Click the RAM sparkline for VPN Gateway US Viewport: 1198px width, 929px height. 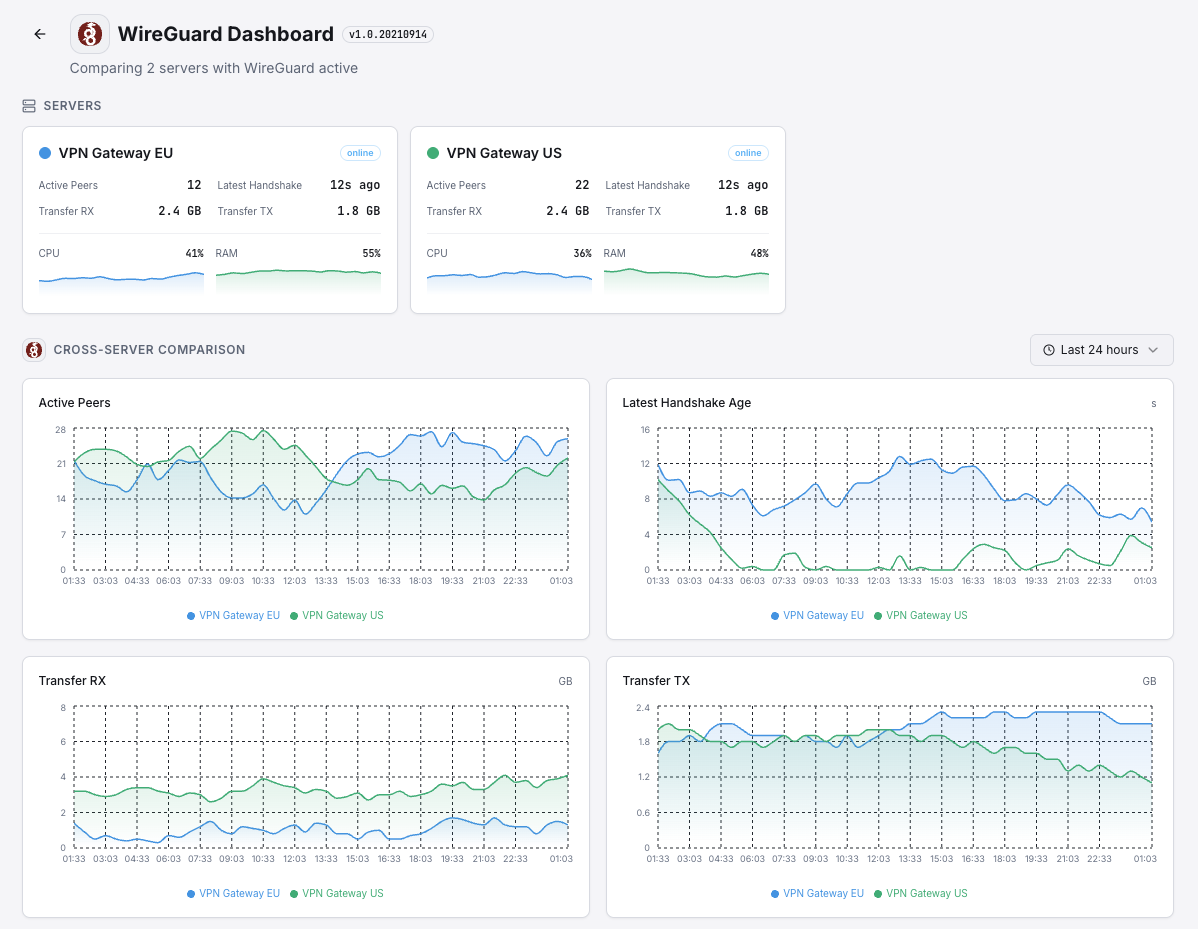pyautogui.click(x=686, y=280)
